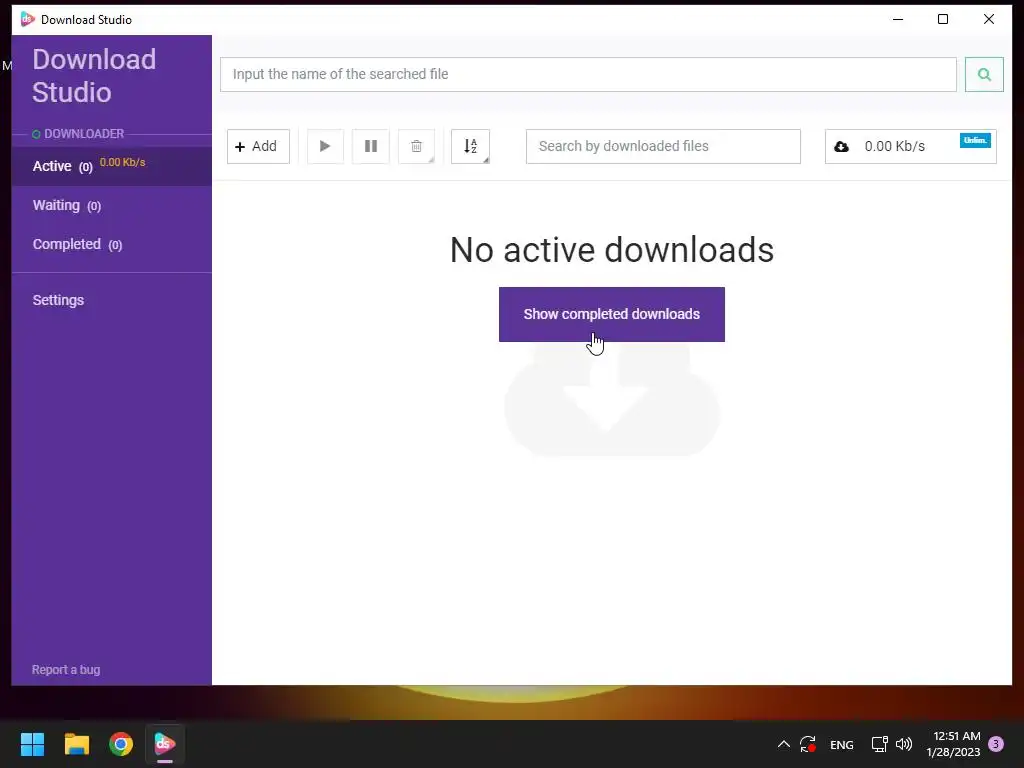Maximize the Download Studio window
This screenshot has height=768, width=1024.
click(x=943, y=19)
